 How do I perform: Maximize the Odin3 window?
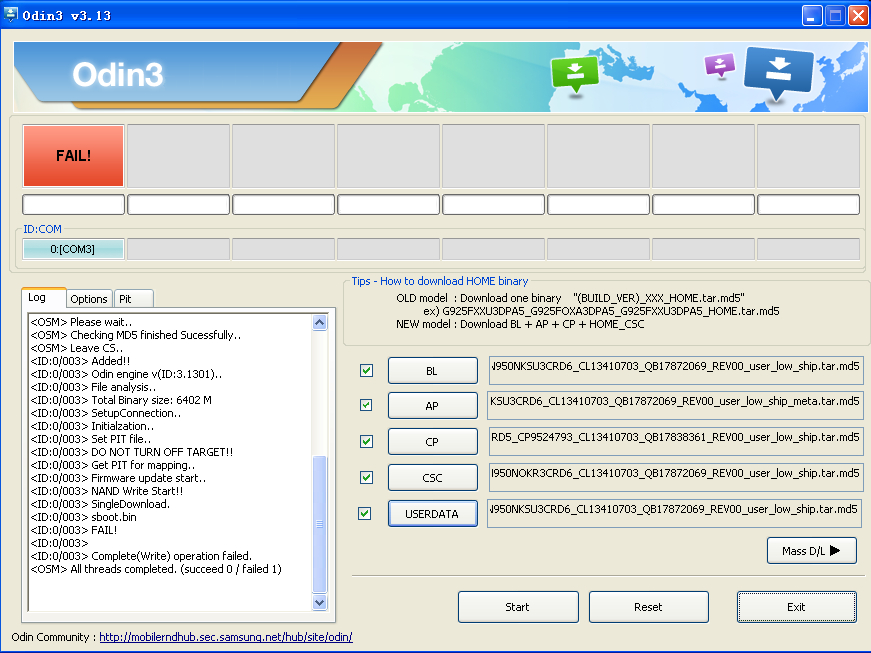click(x=835, y=16)
